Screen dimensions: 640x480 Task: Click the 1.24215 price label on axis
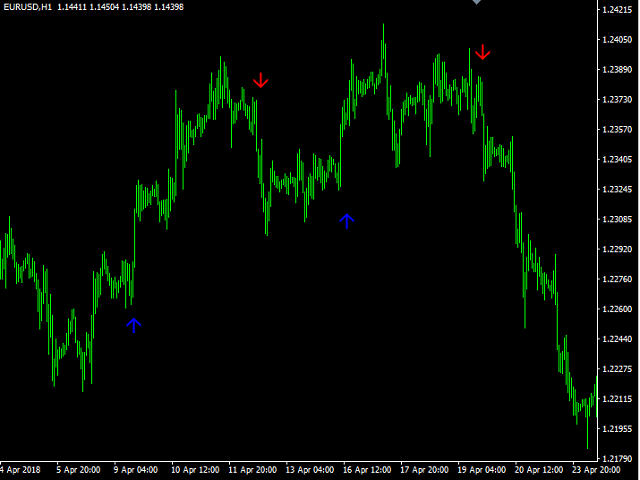[617, 10]
